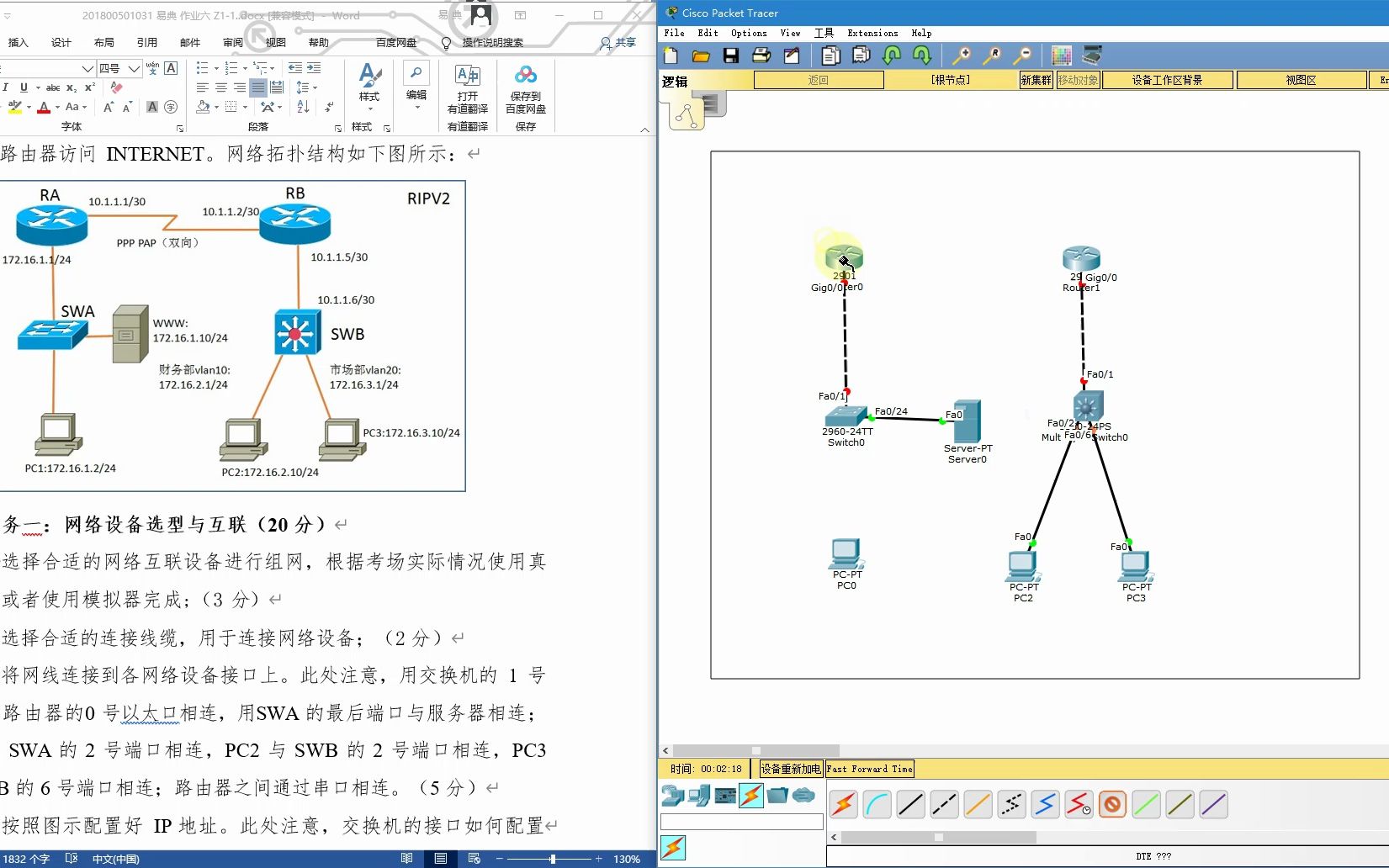Image resolution: width=1389 pixels, height=868 pixels.
Task: Open the custom device palette color tool
Action: pyautogui.click(x=1062, y=55)
